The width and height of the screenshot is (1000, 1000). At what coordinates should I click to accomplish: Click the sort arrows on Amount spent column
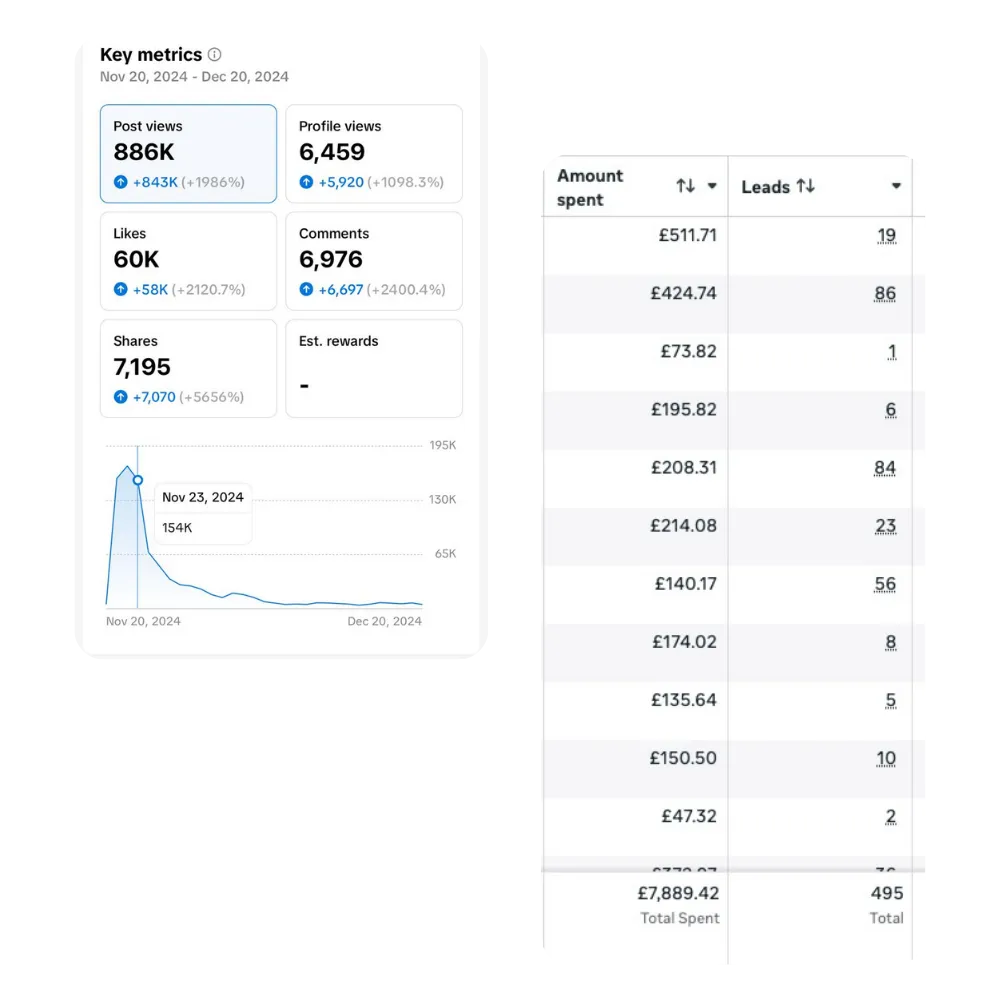685,186
